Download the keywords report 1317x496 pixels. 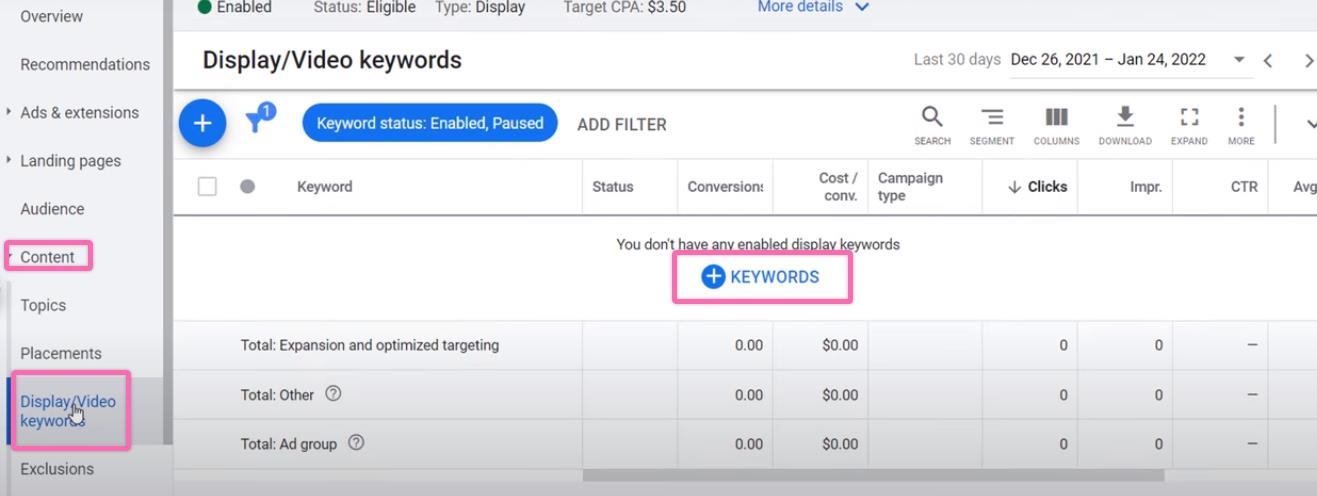pos(1125,124)
